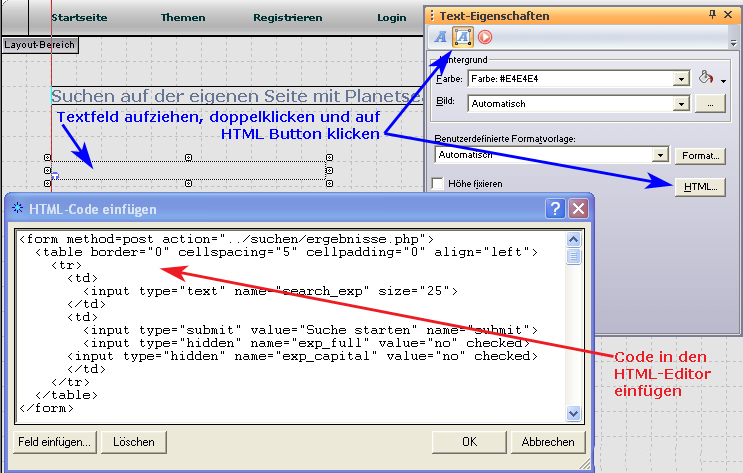Click the Bild browse button with ellipsis
Screen dimensions: 743x473
pyautogui.click(x=709, y=103)
